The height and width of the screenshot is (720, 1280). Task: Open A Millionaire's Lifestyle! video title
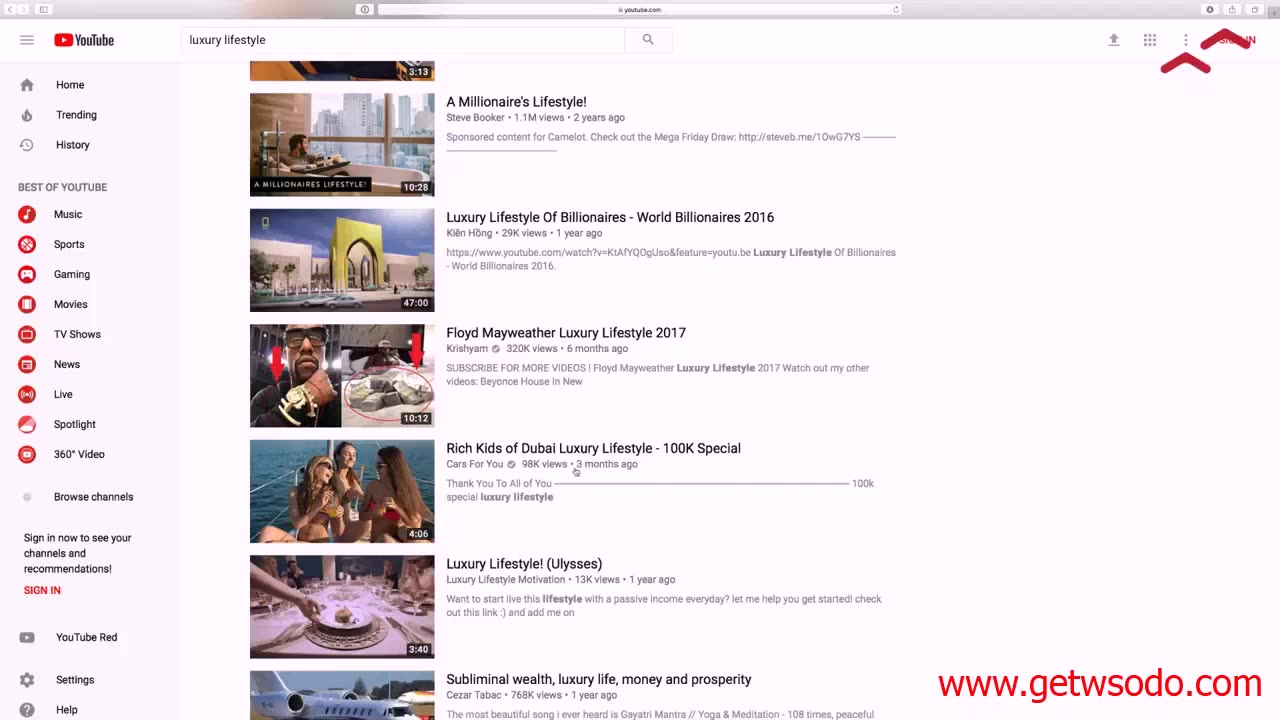click(516, 102)
